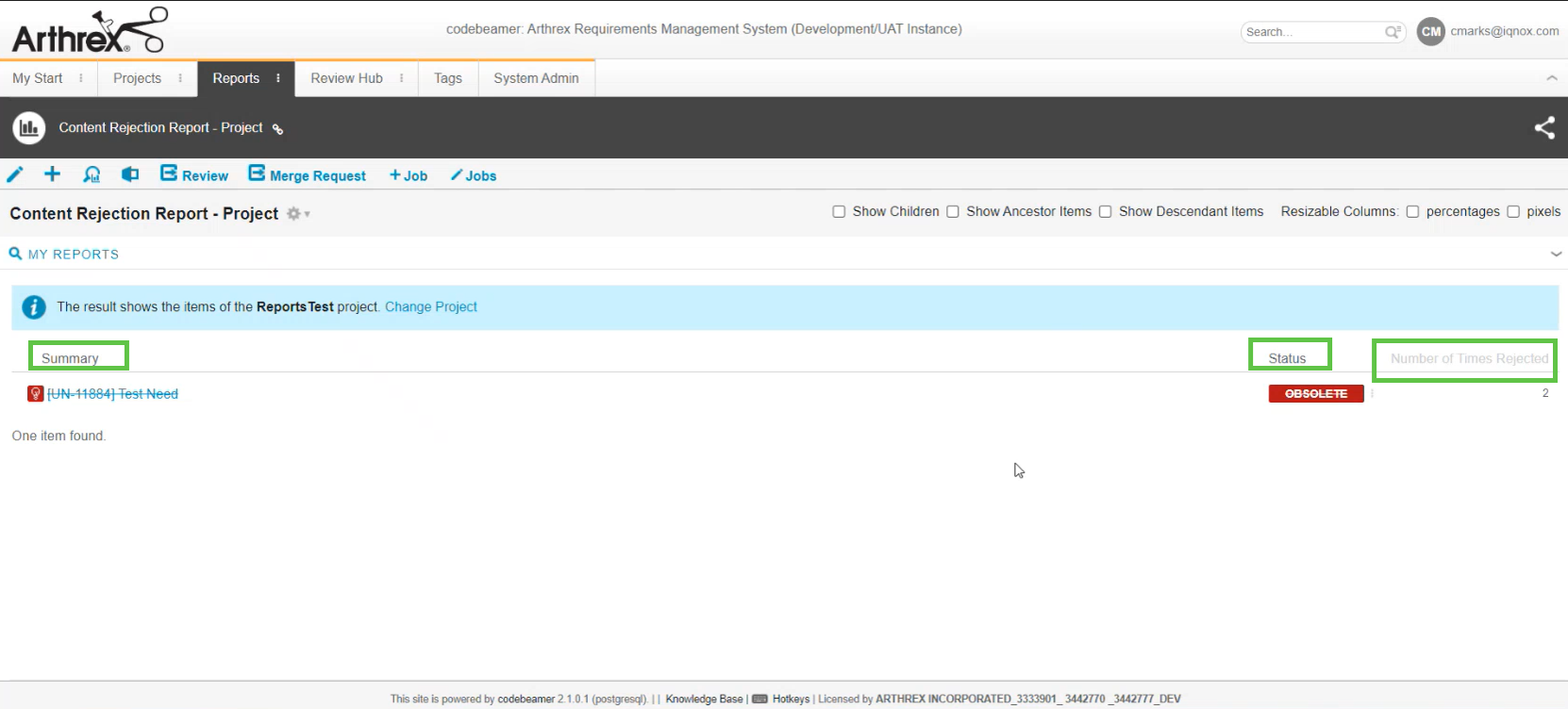Enable the Show Children checkbox

[839, 212]
